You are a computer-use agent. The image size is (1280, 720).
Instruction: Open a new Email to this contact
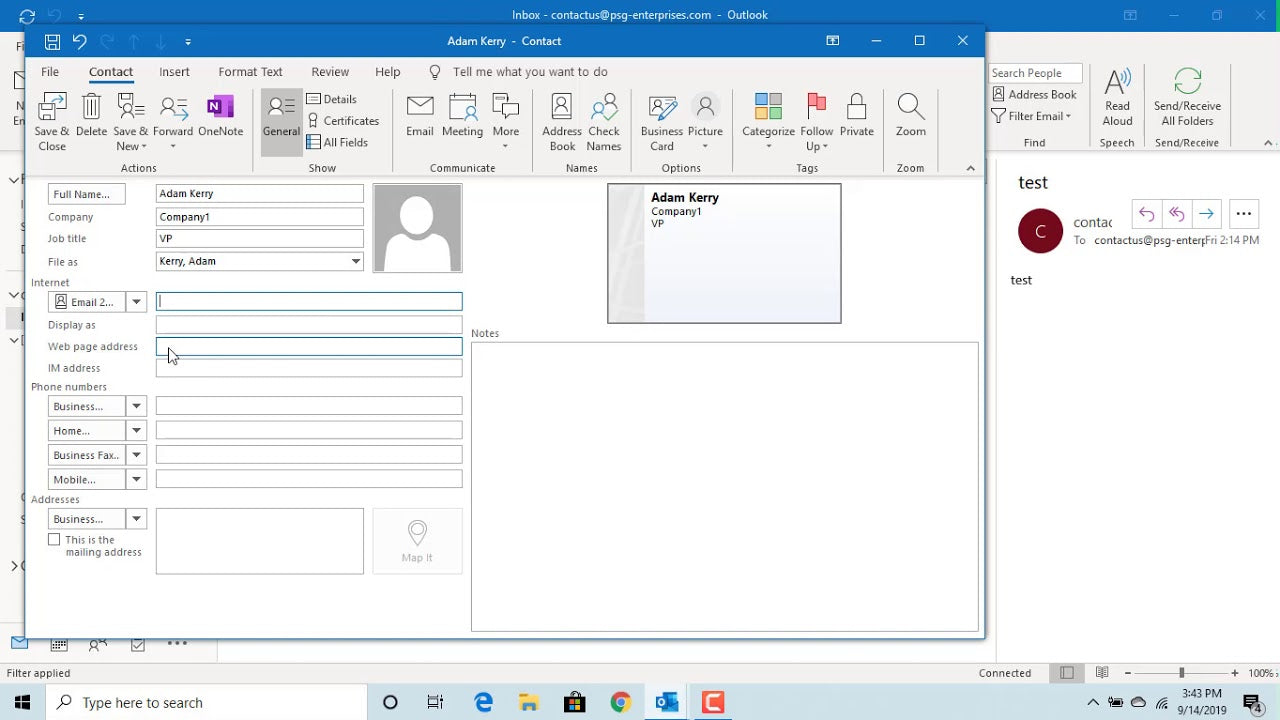(419, 120)
